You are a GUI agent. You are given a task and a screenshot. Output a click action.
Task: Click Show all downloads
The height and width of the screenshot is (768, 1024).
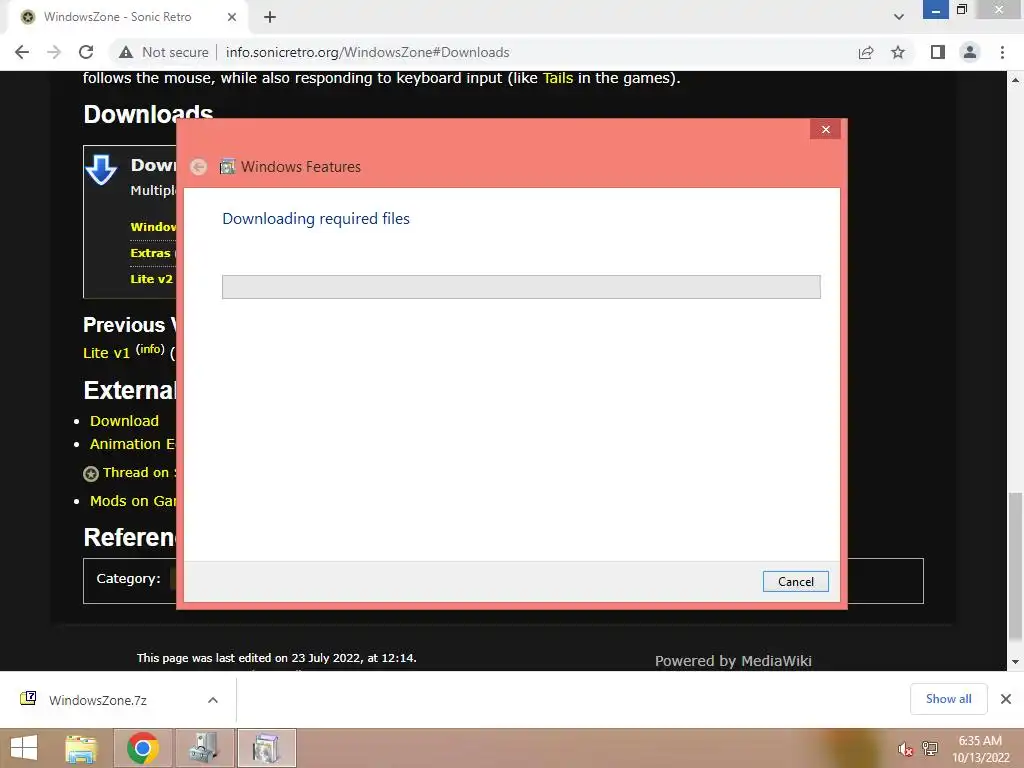point(948,699)
